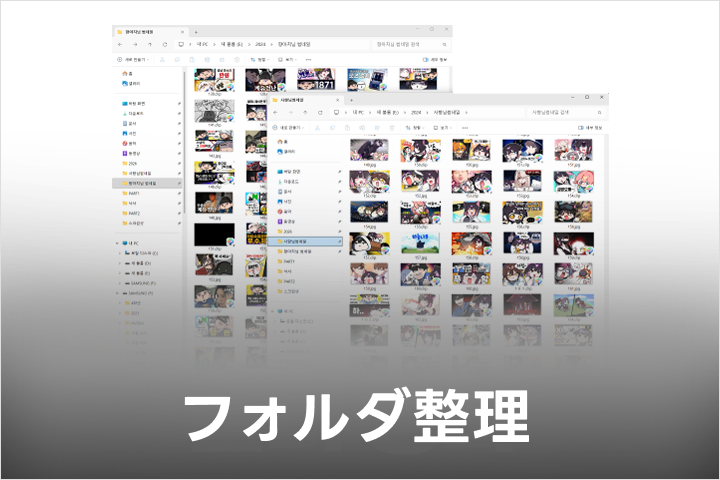The image size is (720, 480).
Task: Toggle 세부 정보 details pane in rear window
Action: 435,60
